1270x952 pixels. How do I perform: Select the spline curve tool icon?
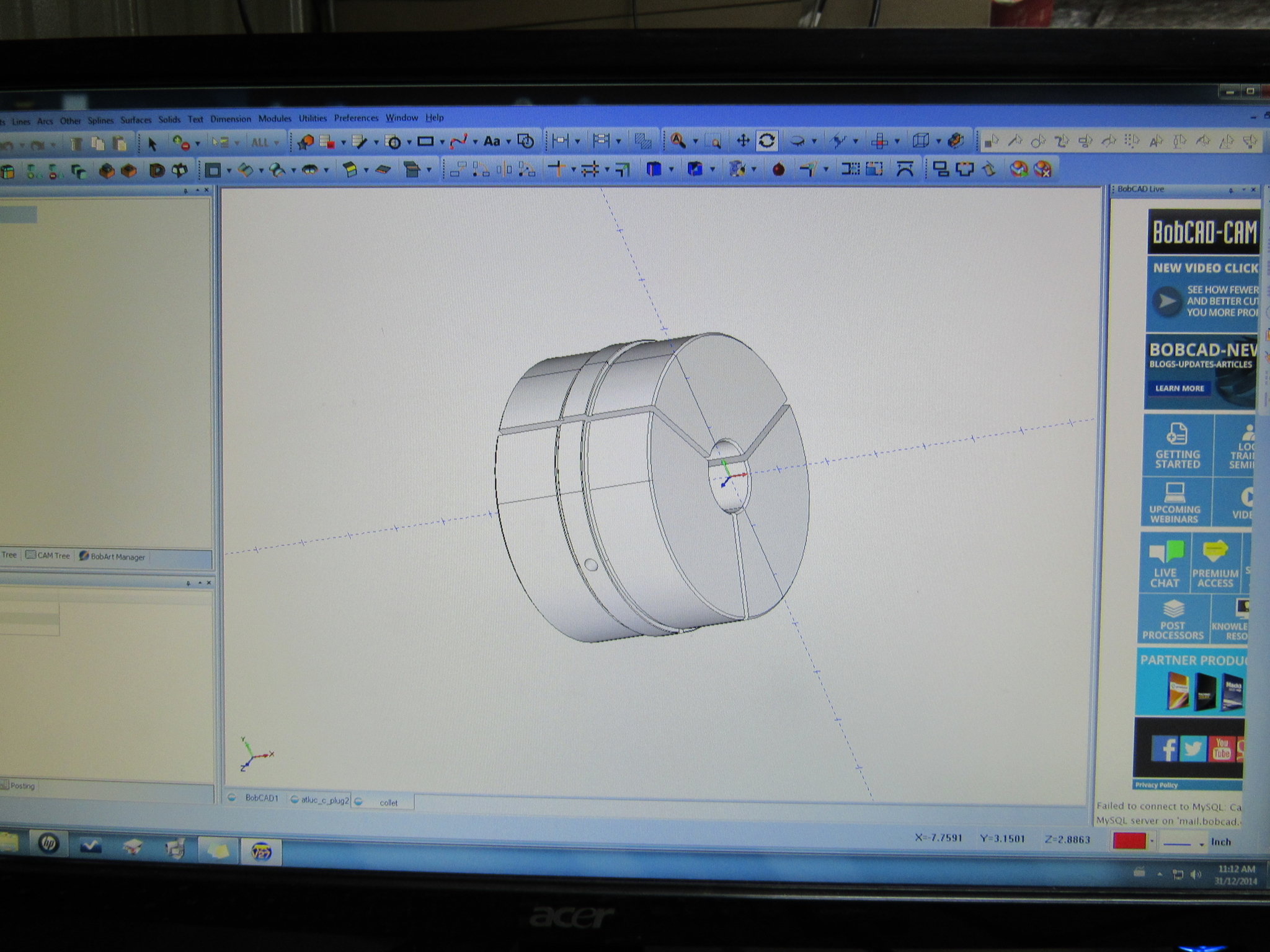(x=458, y=142)
